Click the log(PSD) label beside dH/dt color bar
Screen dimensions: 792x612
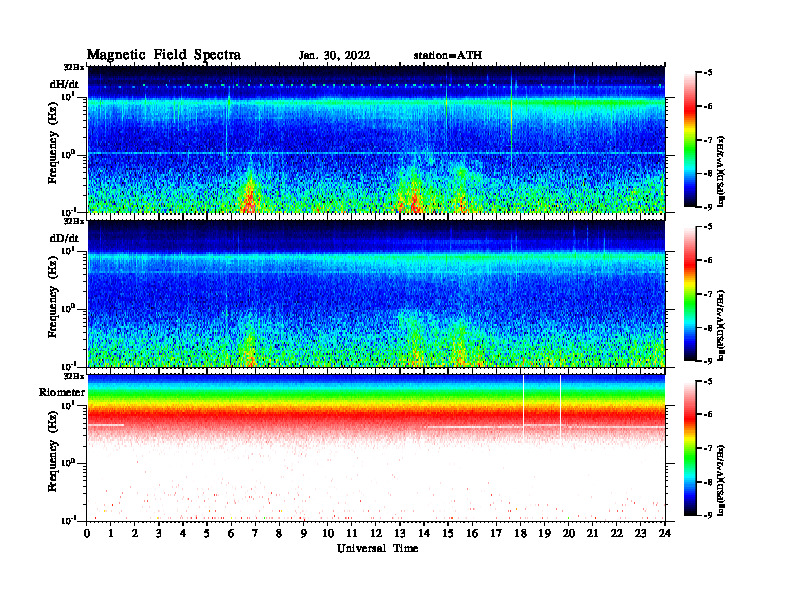point(721,171)
